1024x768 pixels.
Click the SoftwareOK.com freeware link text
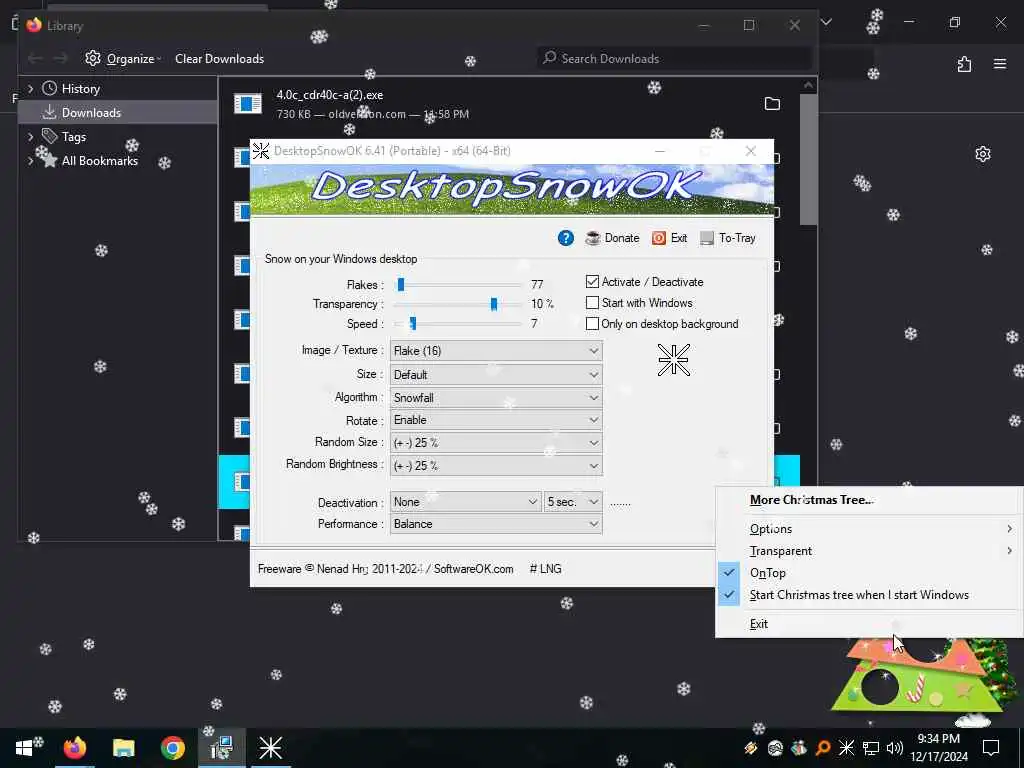pos(473,569)
